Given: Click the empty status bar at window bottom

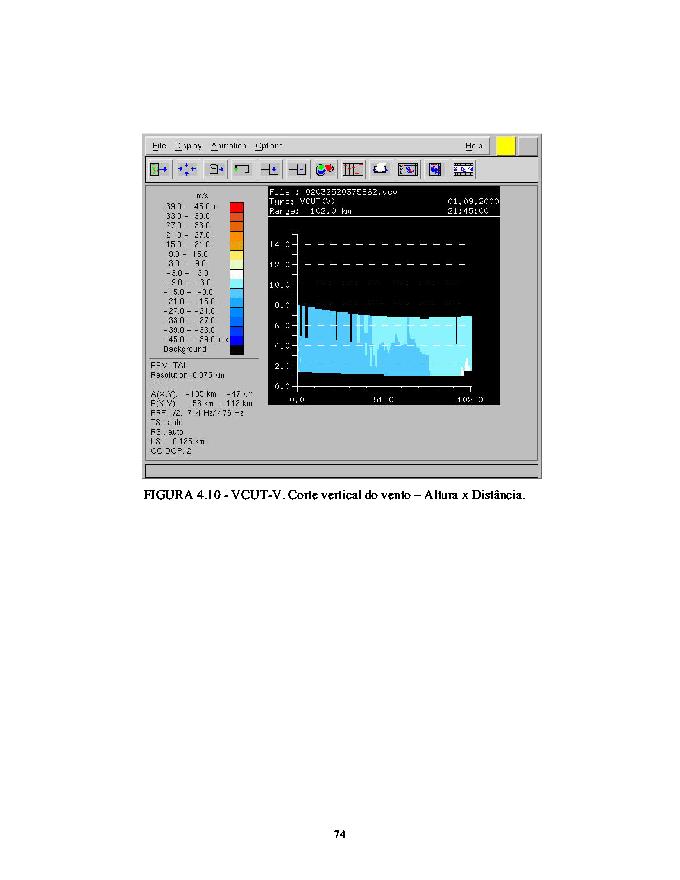Looking at the screenshot, I should click(342, 470).
